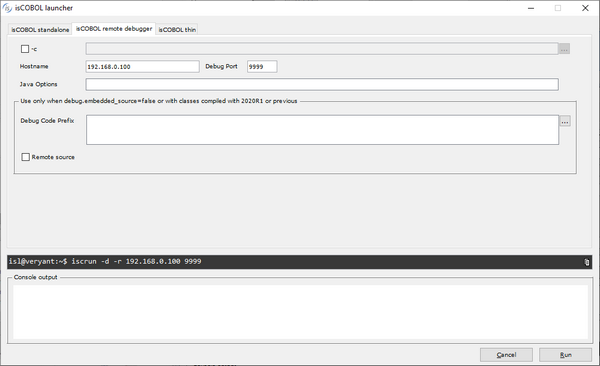Open the isCOBOL thin tab
The image size is (600, 366).
pyautogui.click(x=177, y=29)
